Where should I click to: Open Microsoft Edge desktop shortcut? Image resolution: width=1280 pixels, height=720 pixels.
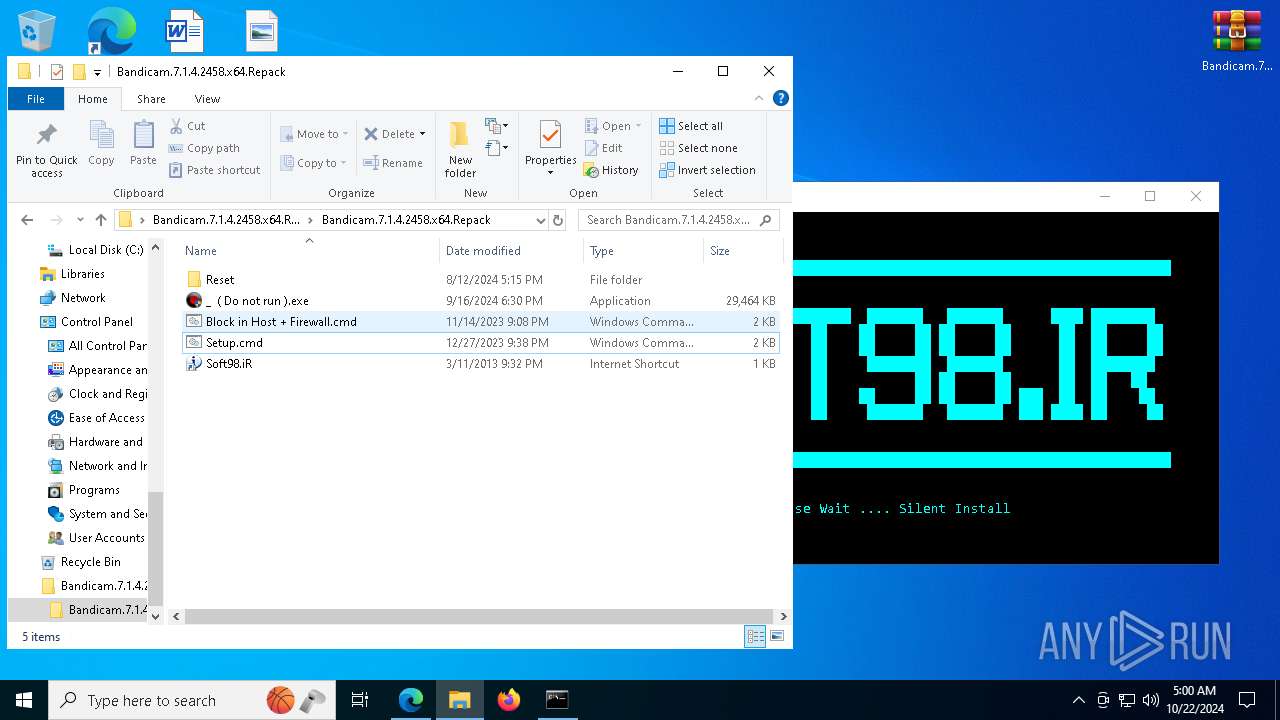tap(110, 30)
